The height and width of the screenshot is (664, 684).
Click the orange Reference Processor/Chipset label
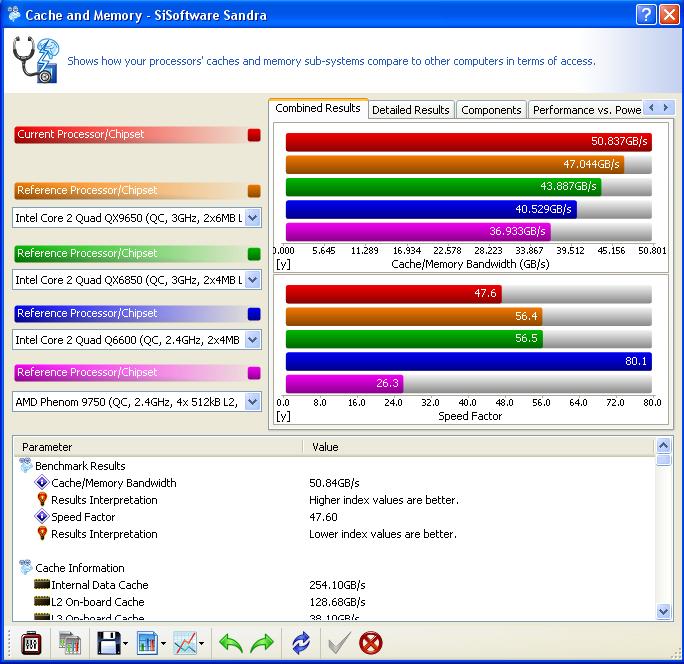(x=131, y=191)
